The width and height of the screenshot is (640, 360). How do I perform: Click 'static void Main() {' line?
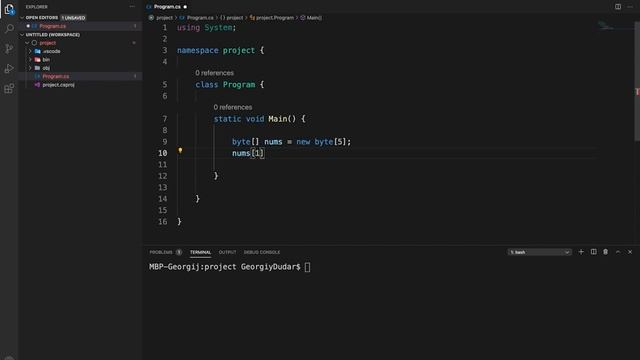(x=260, y=119)
